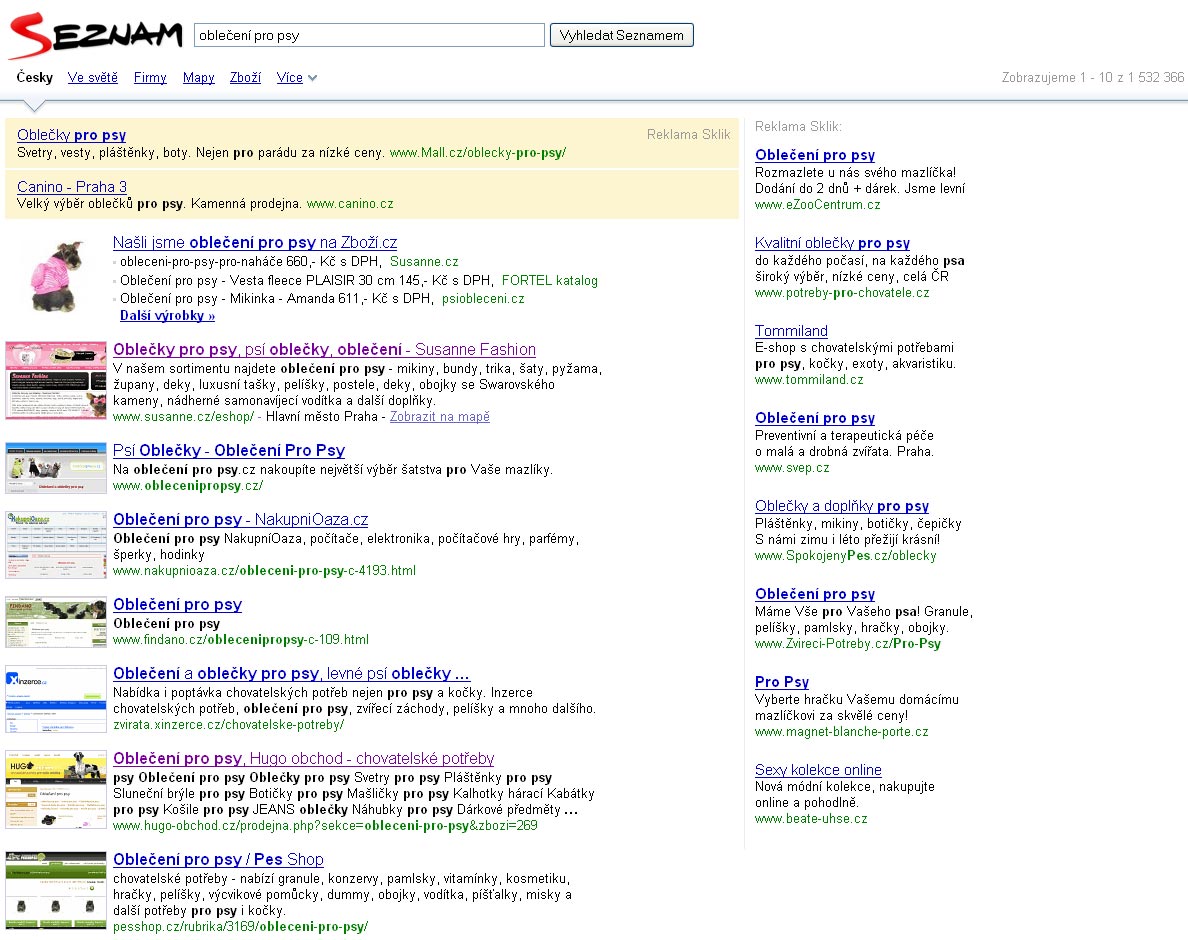
Task: Click the 'www.SpokojenyPes.cz/oblecky' URL text
Action: [x=846, y=555]
